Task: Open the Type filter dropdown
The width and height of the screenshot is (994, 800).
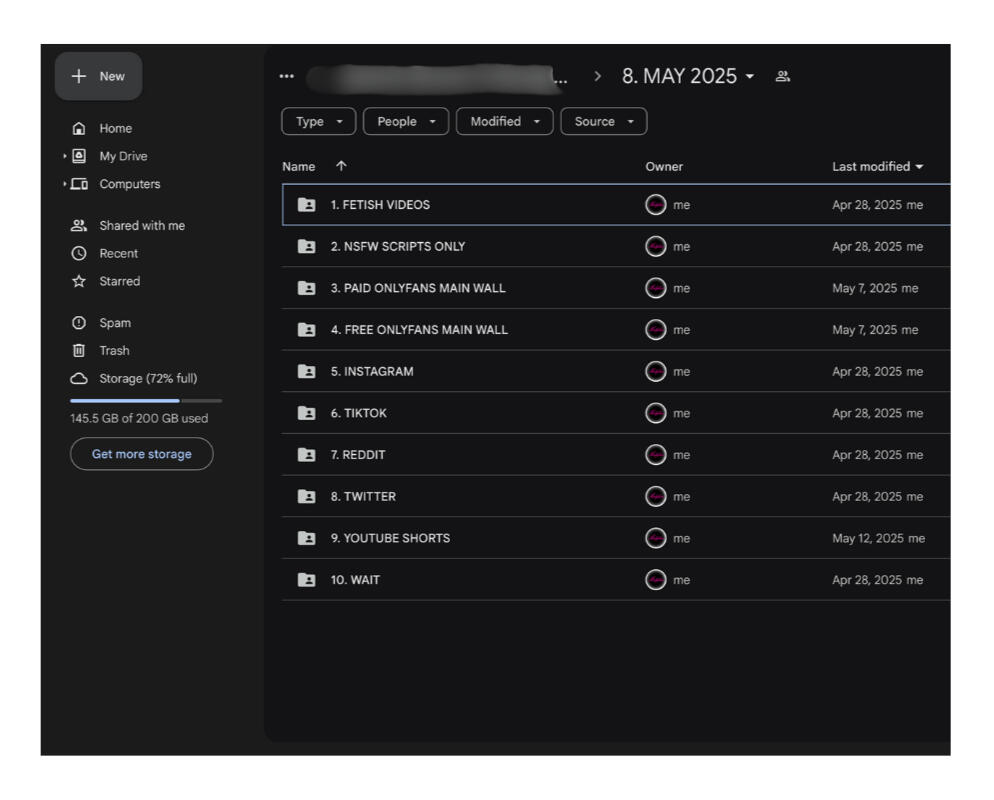Action: coord(319,121)
